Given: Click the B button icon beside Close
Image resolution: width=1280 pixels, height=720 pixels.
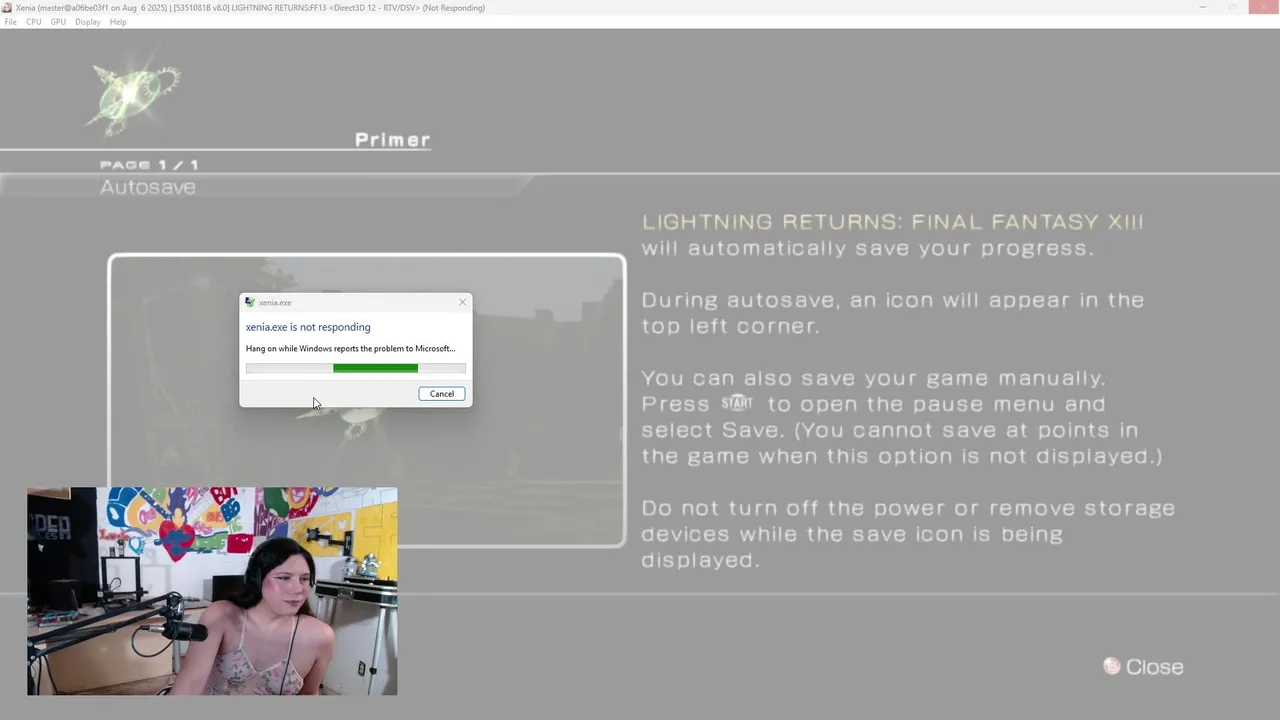Looking at the screenshot, I should pyautogui.click(x=1112, y=666).
